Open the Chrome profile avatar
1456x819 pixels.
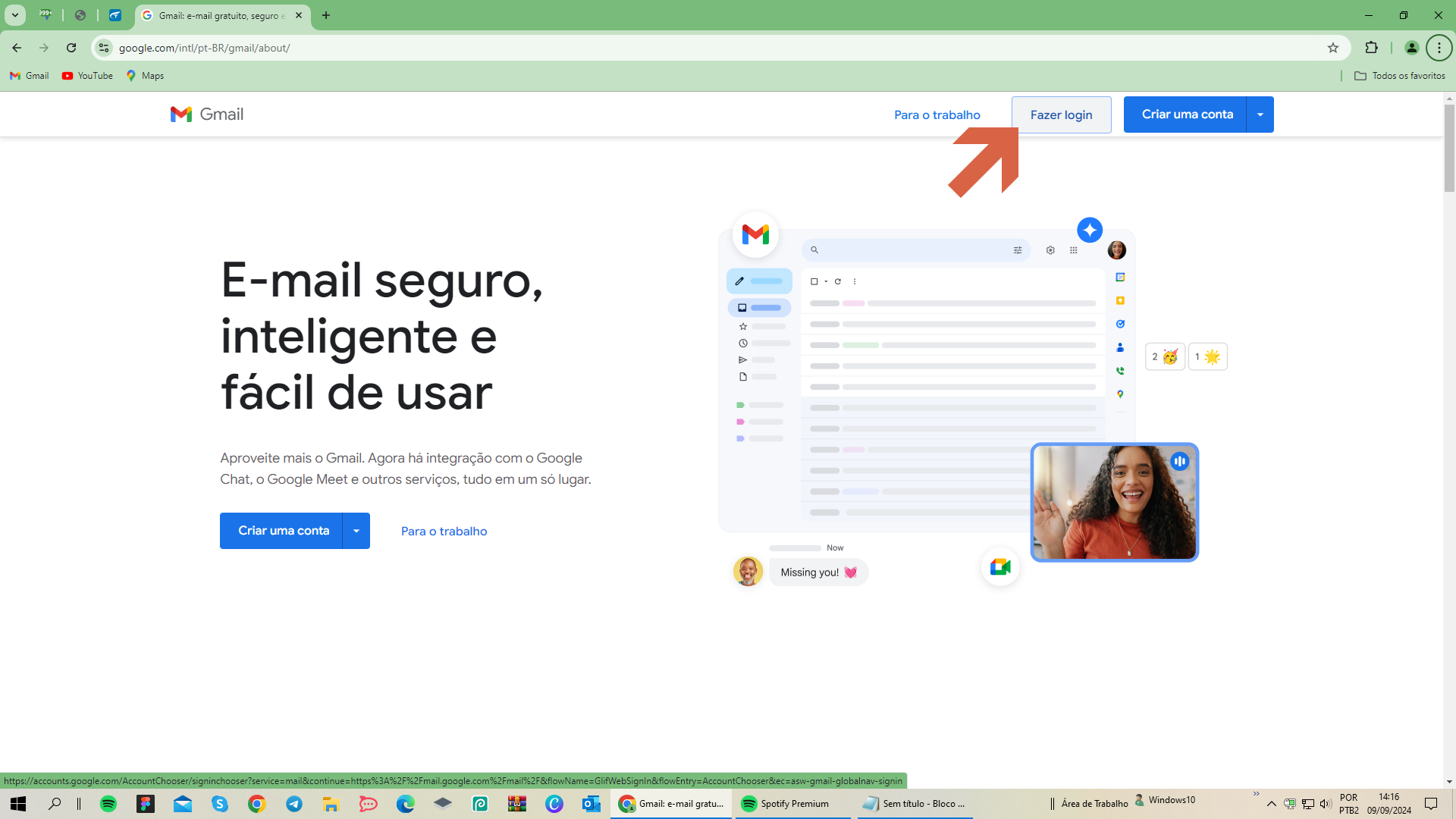[1411, 48]
